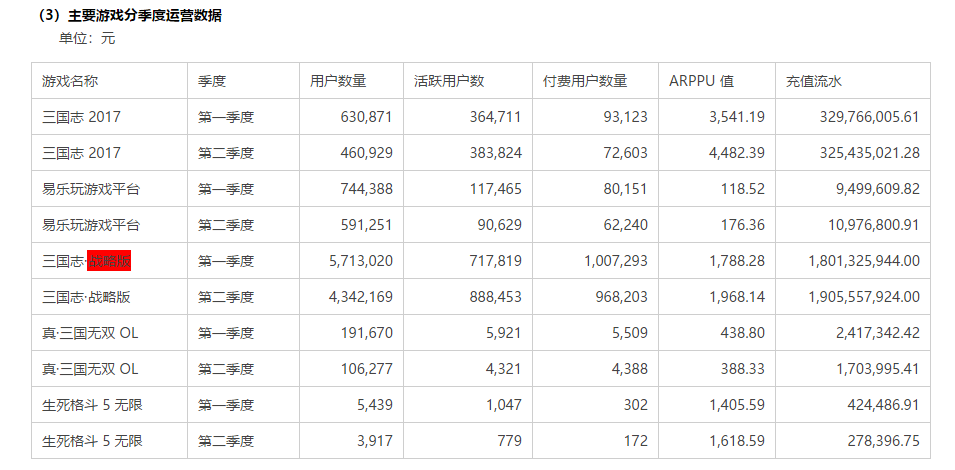Viewport: 955px width, 470px height.
Task: Select the paying users value 5,509
Action: pyautogui.click(x=630, y=334)
